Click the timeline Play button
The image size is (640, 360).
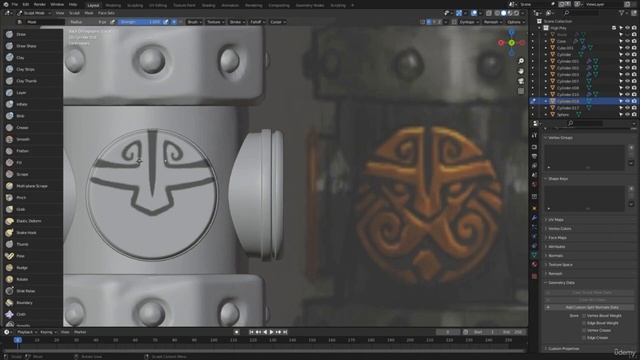point(271,332)
